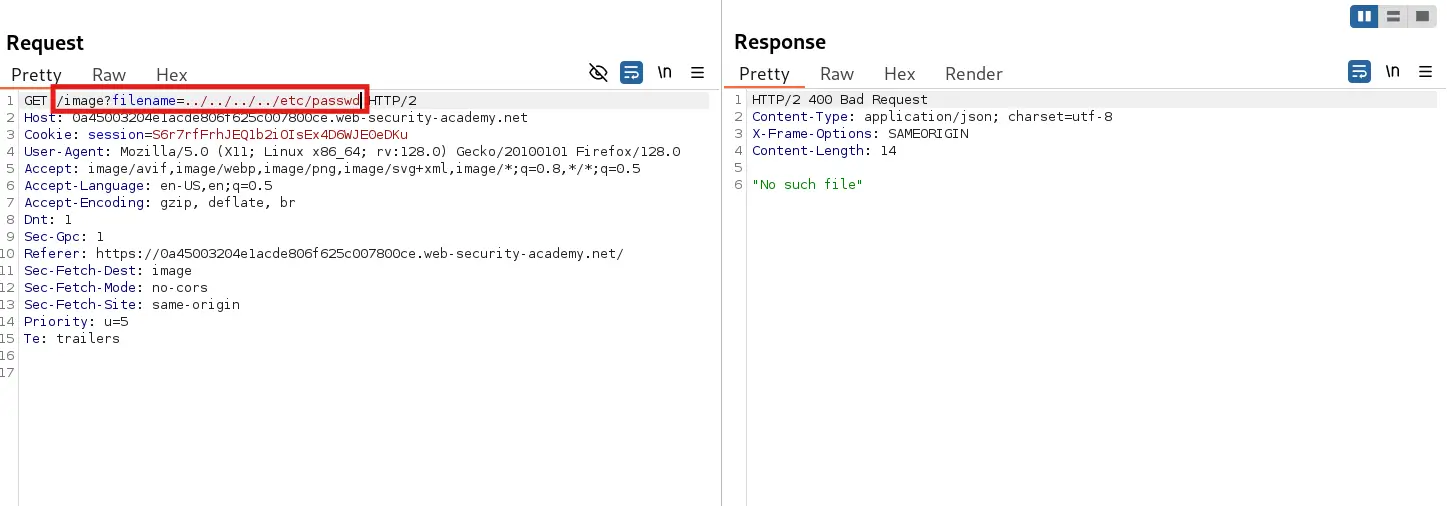Toggle word wrap icon in Request panel
This screenshot has height=506, width=1447.
click(631, 72)
